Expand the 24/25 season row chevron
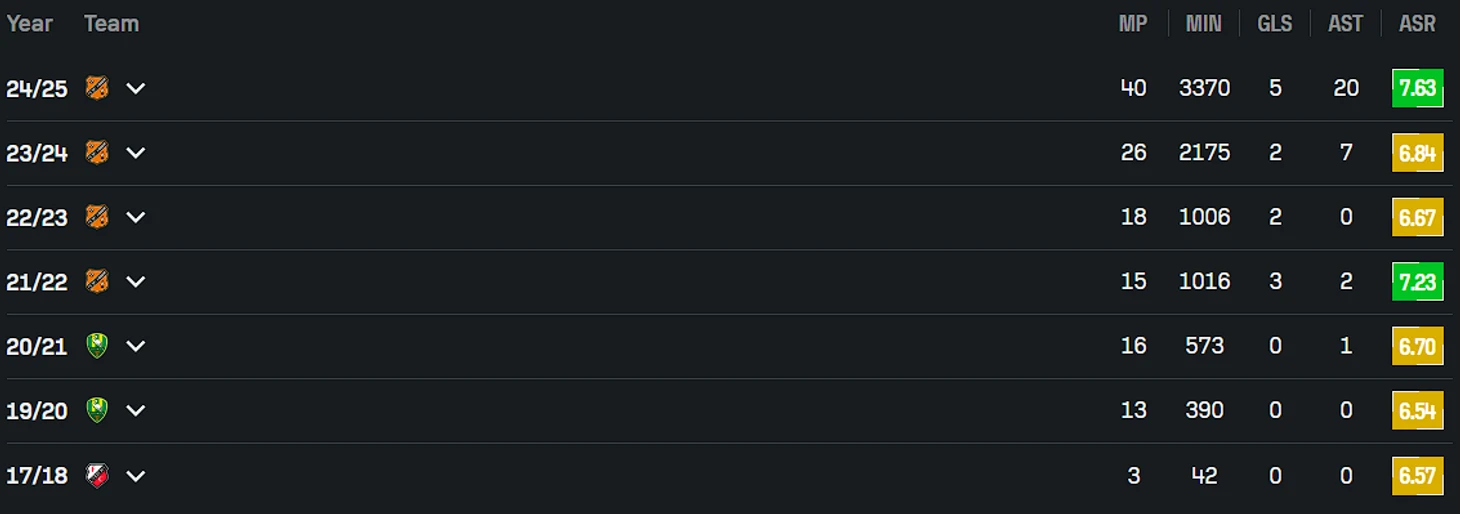The height and width of the screenshot is (514, 1460). pyautogui.click(x=136, y=88)
